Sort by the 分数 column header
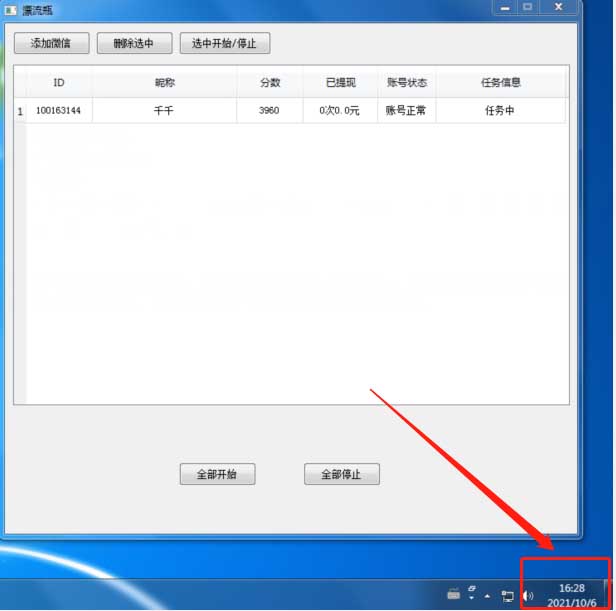The height and width of the screenshot is (611, 616). [x=269, y=83]
